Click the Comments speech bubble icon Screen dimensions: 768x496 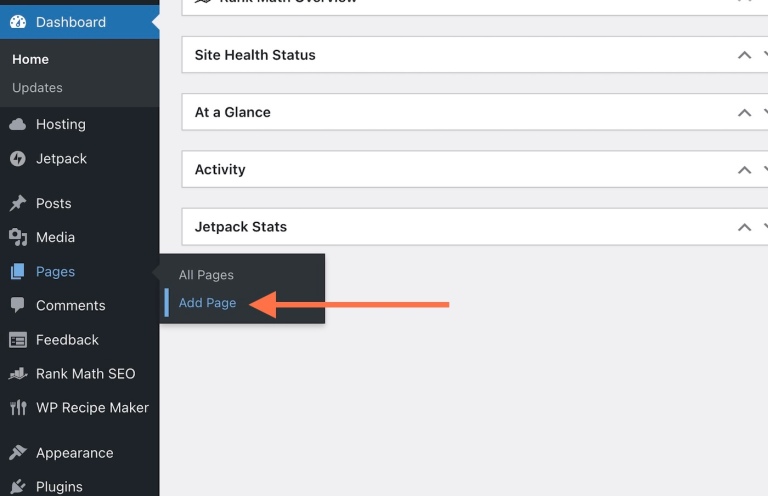click(x=18, y=305)
